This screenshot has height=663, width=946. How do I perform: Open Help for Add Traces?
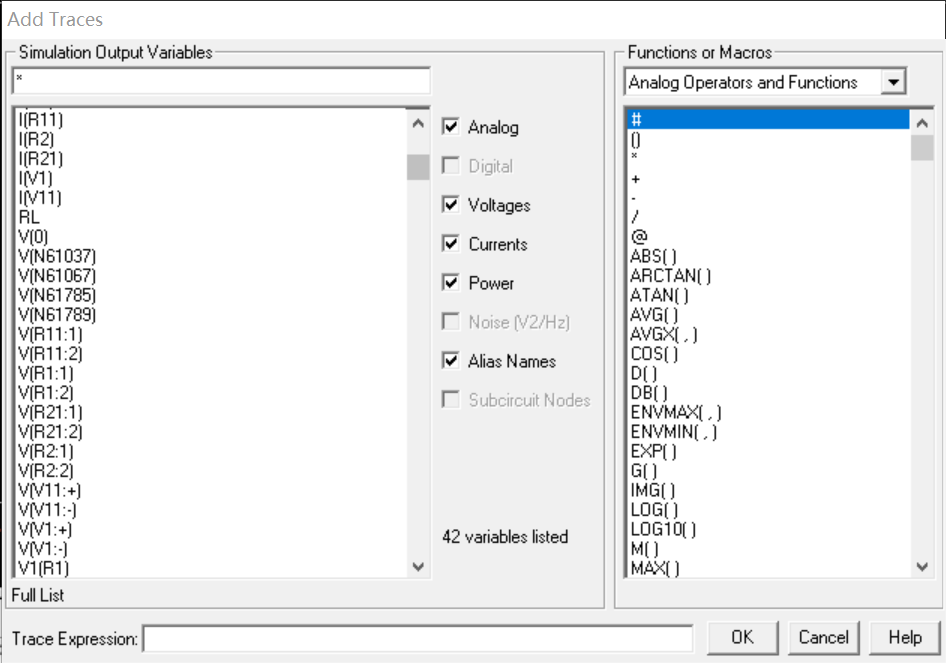pos(904,638)
